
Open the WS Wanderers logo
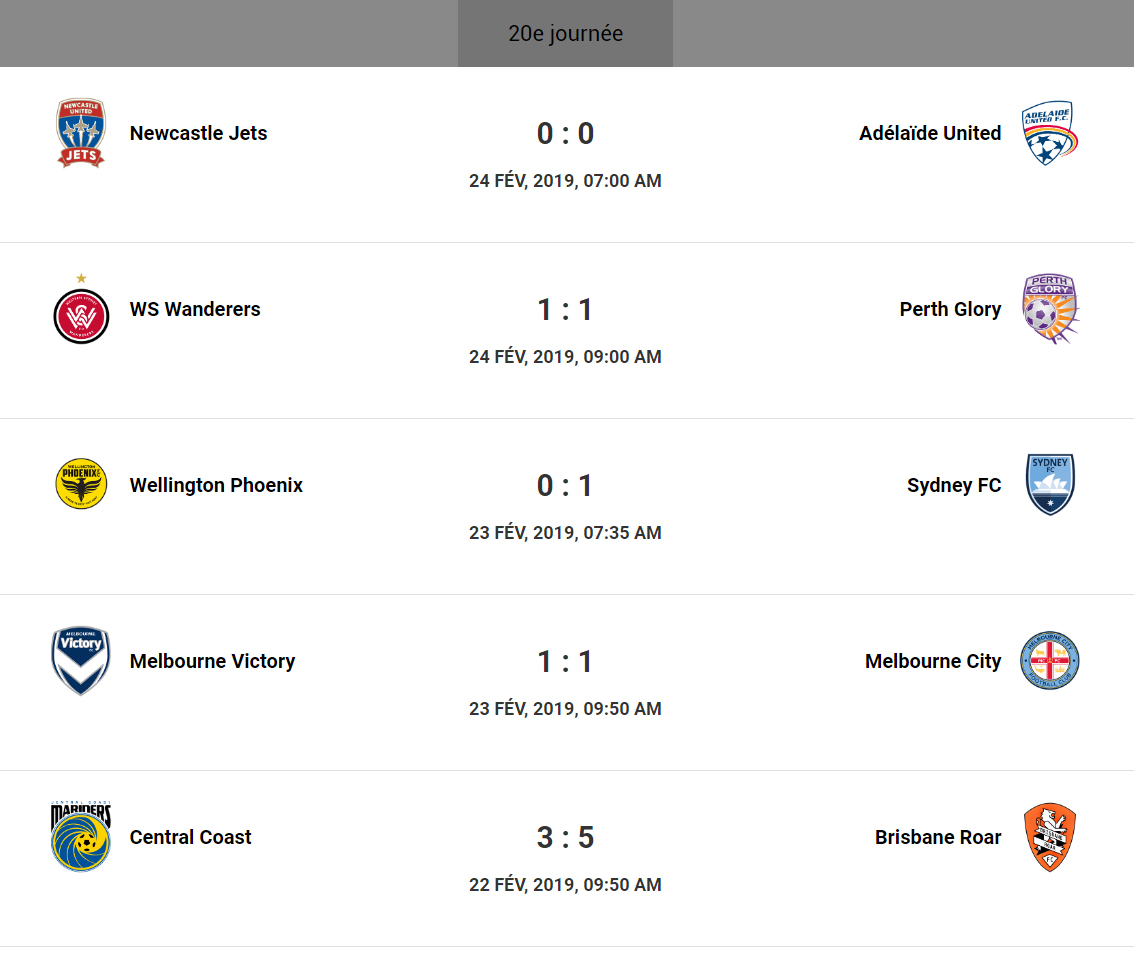[x=81, y=315]
